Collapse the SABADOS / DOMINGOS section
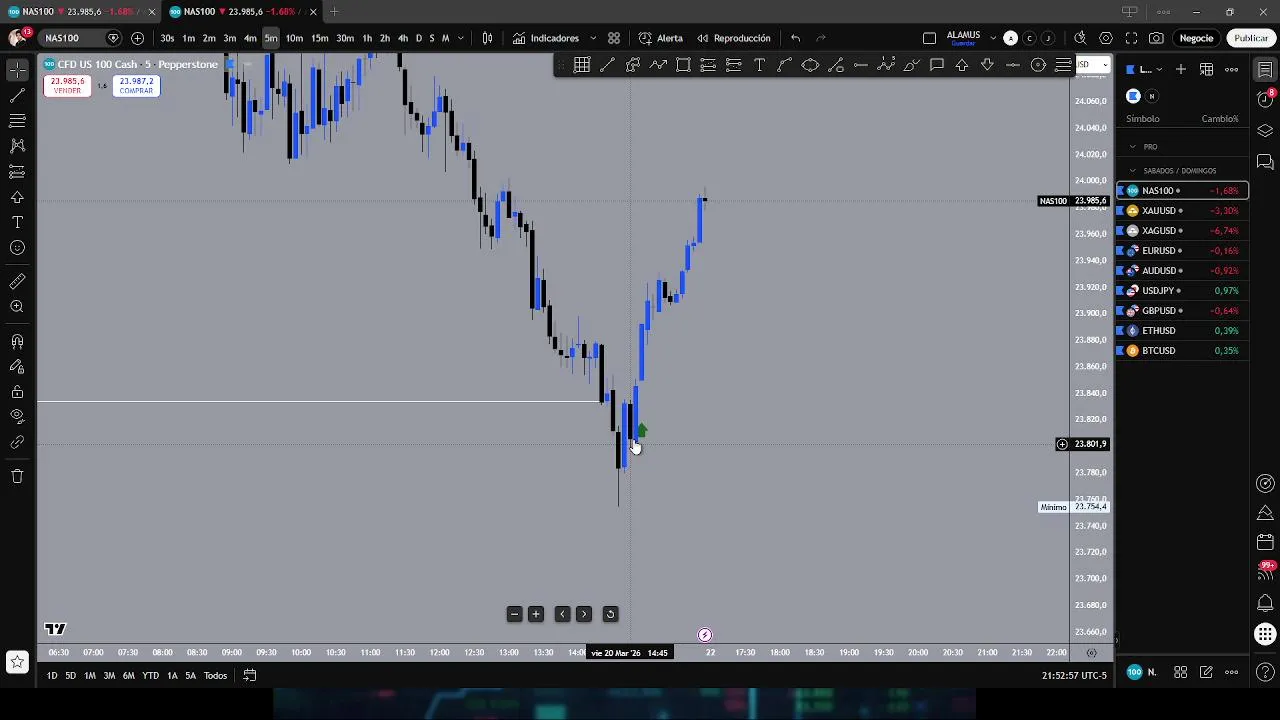Image resolution: width=1280 pixels, height=720 pixels. coord(1133,171)
